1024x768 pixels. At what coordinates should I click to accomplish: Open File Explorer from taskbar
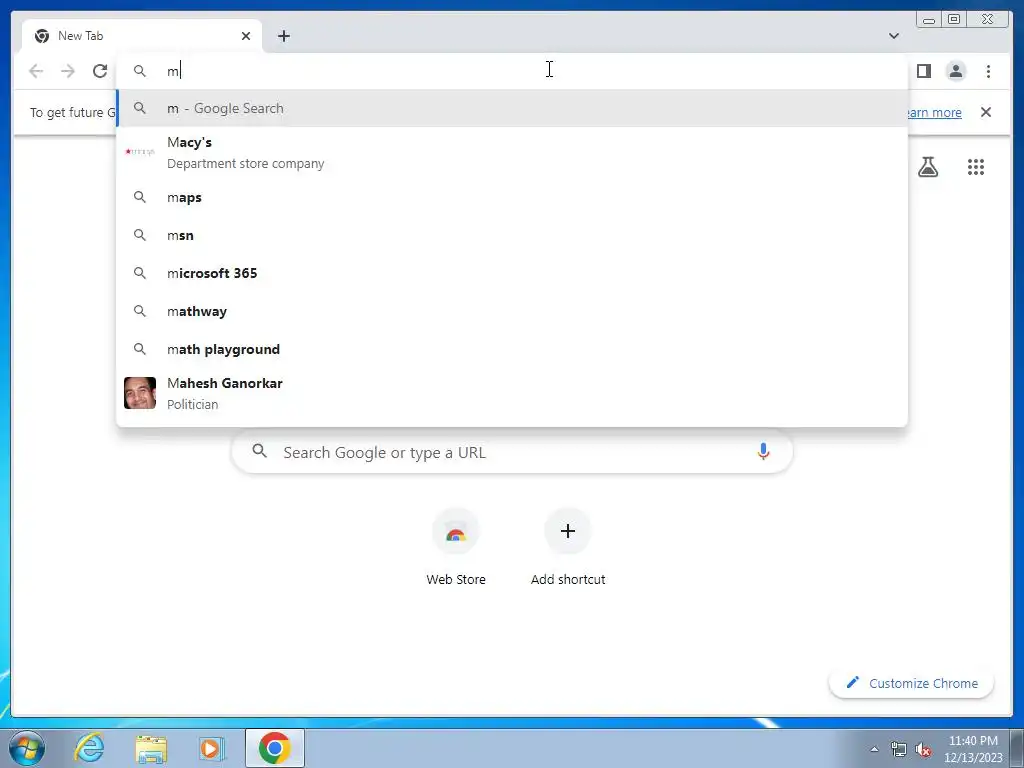pyautogui.click(x=151, y=748)
